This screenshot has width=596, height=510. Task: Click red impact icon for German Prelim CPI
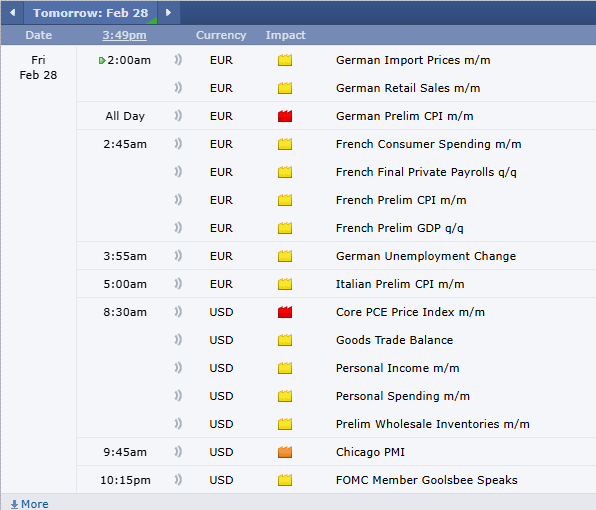[x=285, y=116]
